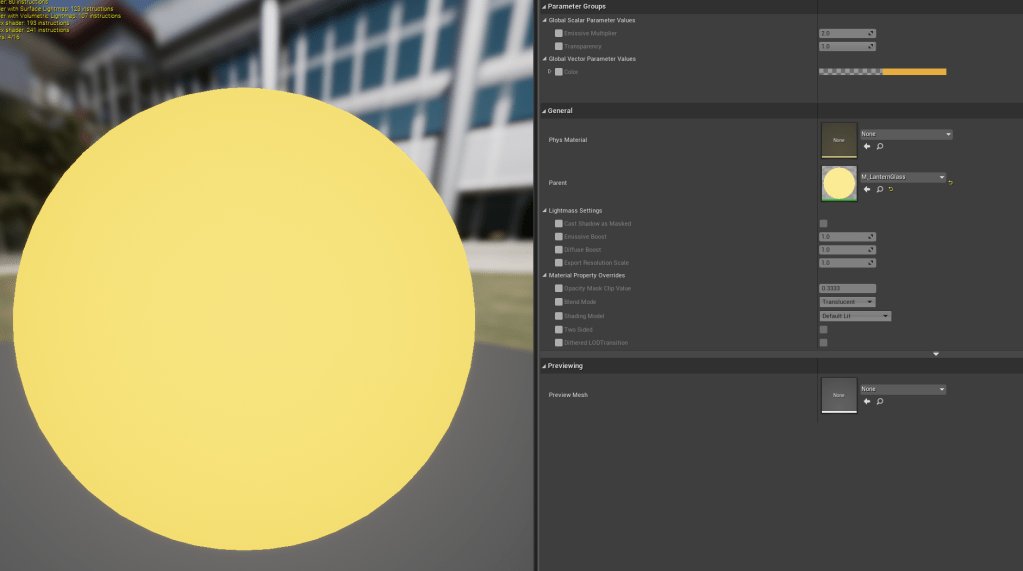Open the Blend Mode Translucent dropdown
Image resolution: width=1023 pixels, height=571 pixels.
[847, 302]
